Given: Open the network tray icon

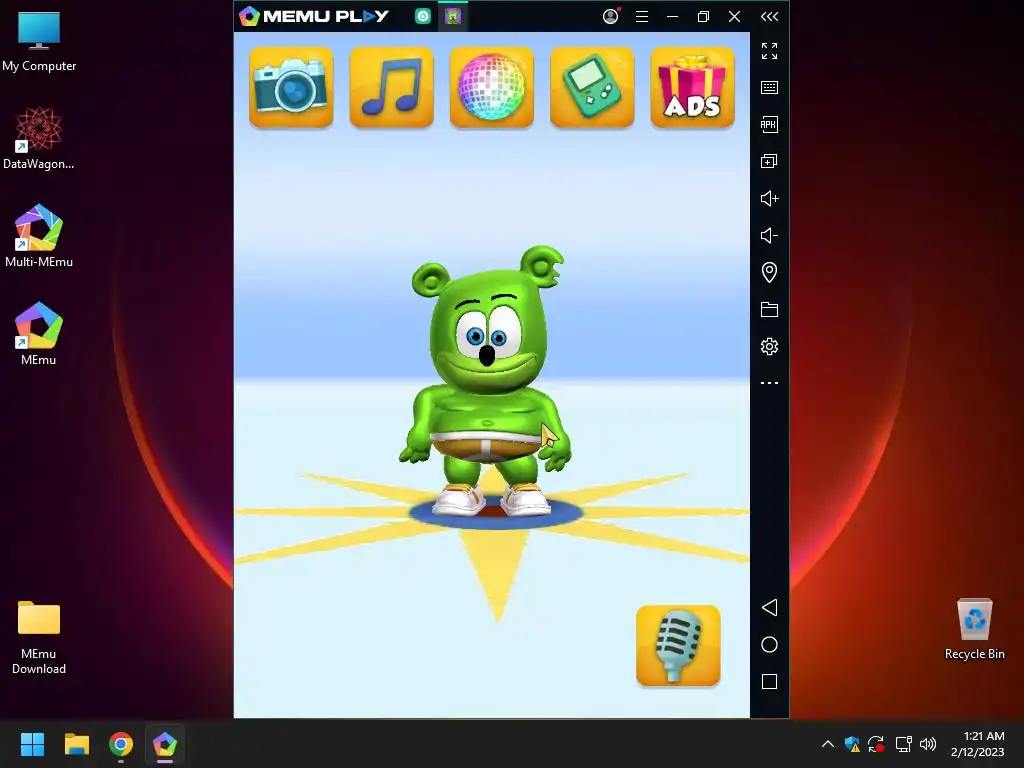Looking at the screenshot, I should (x=903, y=744).
